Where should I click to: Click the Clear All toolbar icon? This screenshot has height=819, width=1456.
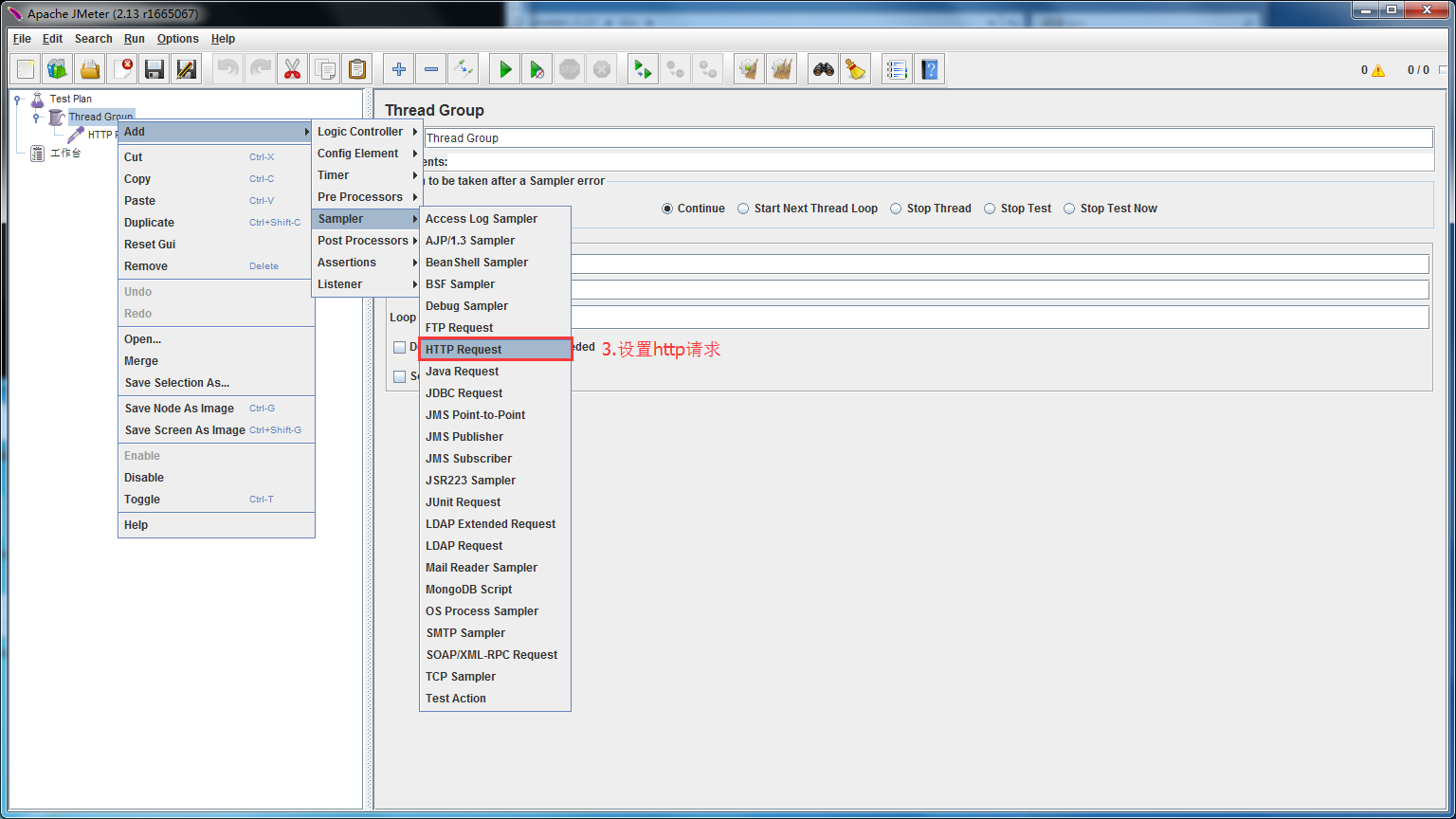pos(782,69)
